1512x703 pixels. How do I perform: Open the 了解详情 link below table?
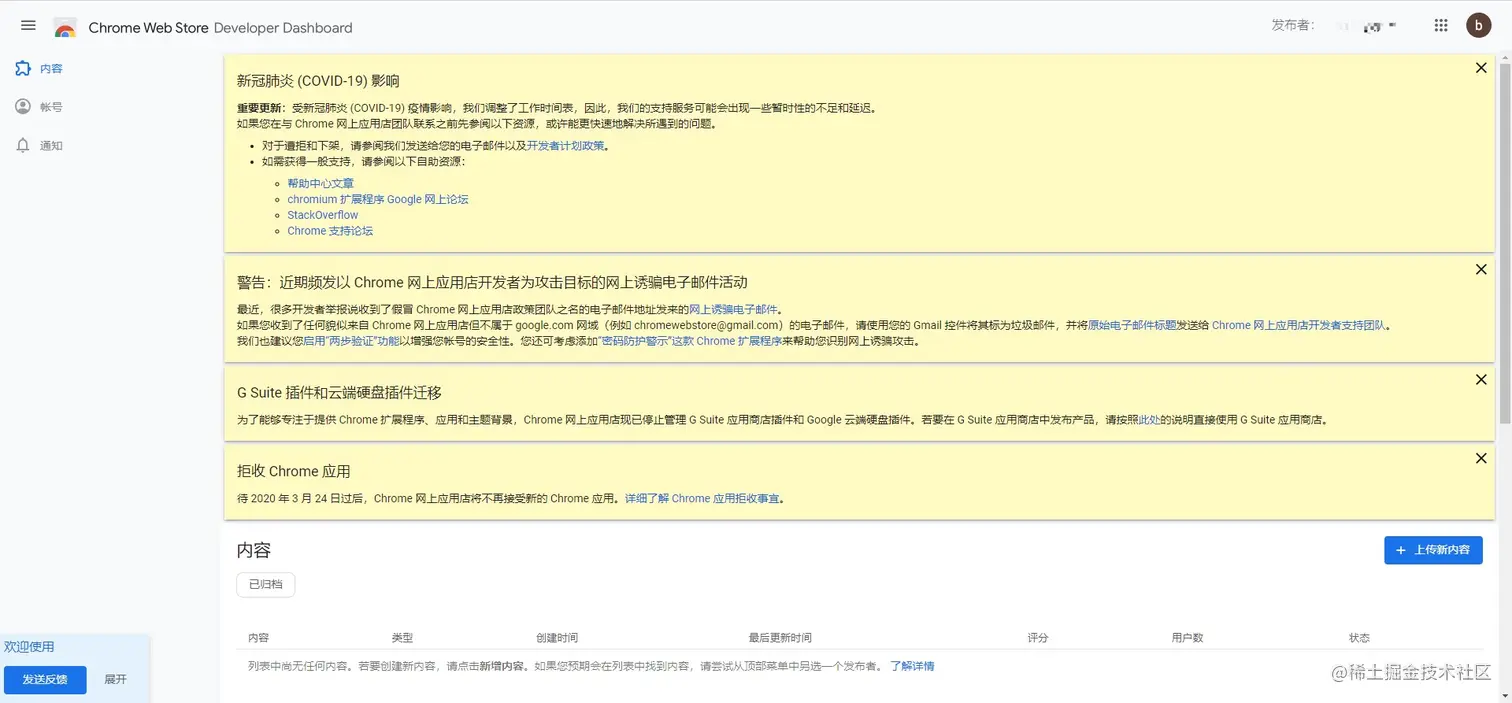tap(912, 666)
